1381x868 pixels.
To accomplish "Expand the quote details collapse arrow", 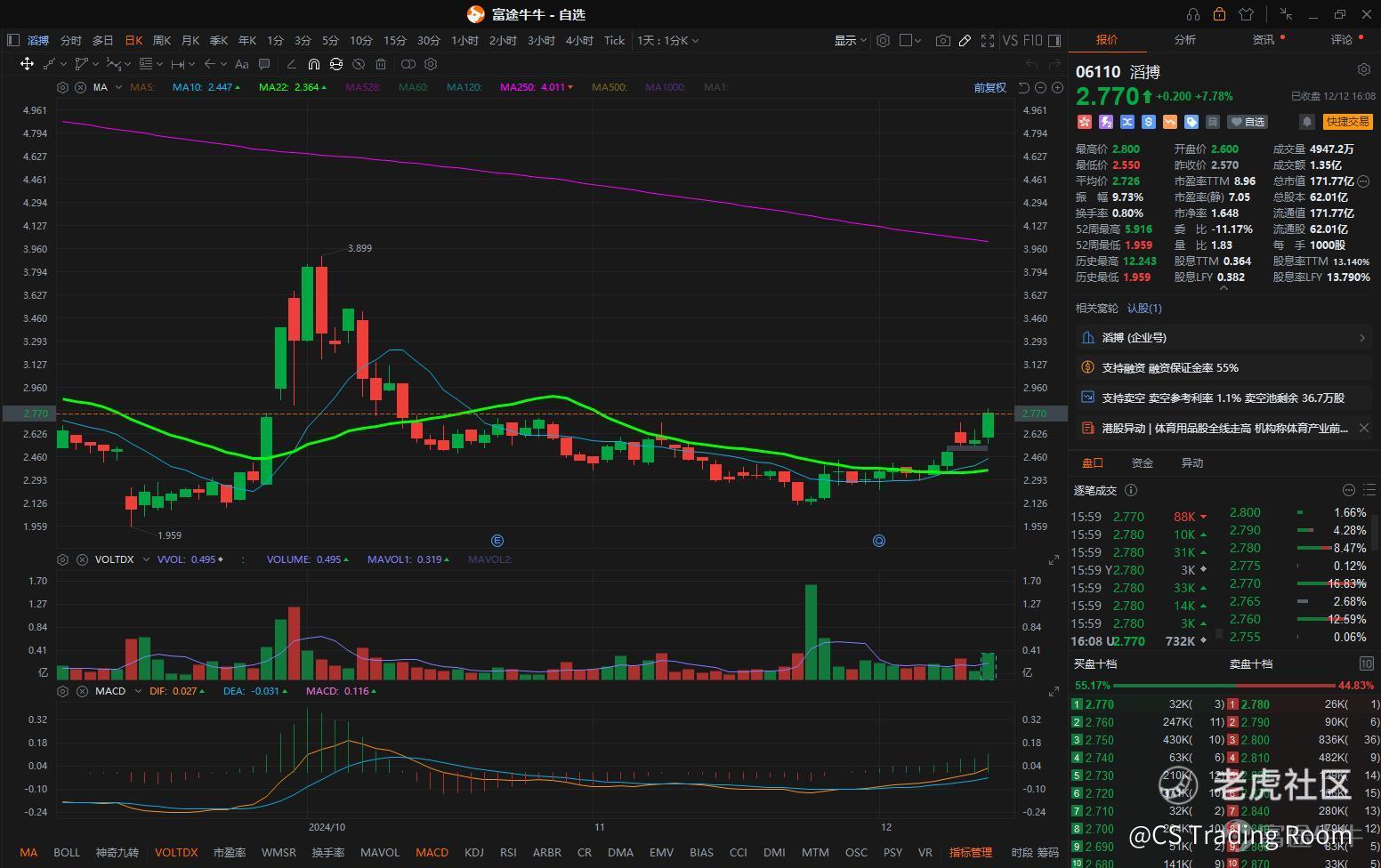I will (x=1224, y=288).
